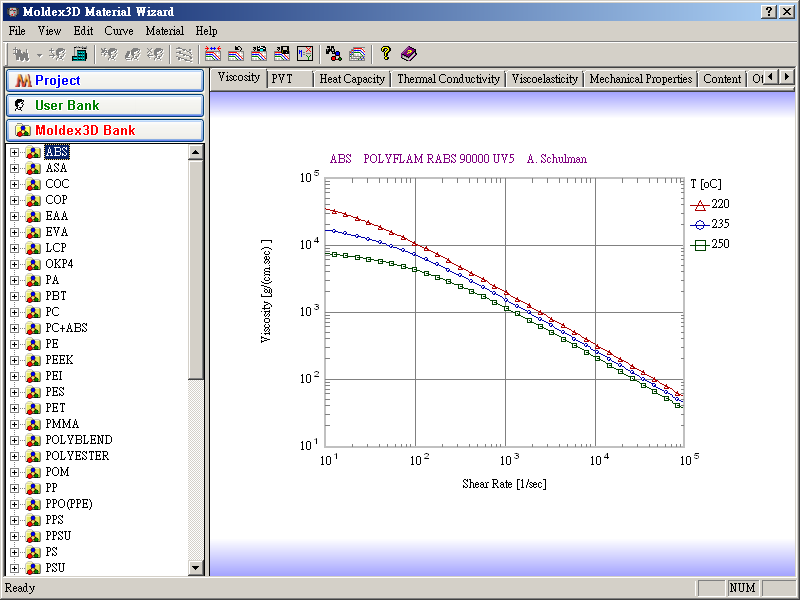
Task: Click the yellow question mark toolbar icon
Action: tap(386, 53)
